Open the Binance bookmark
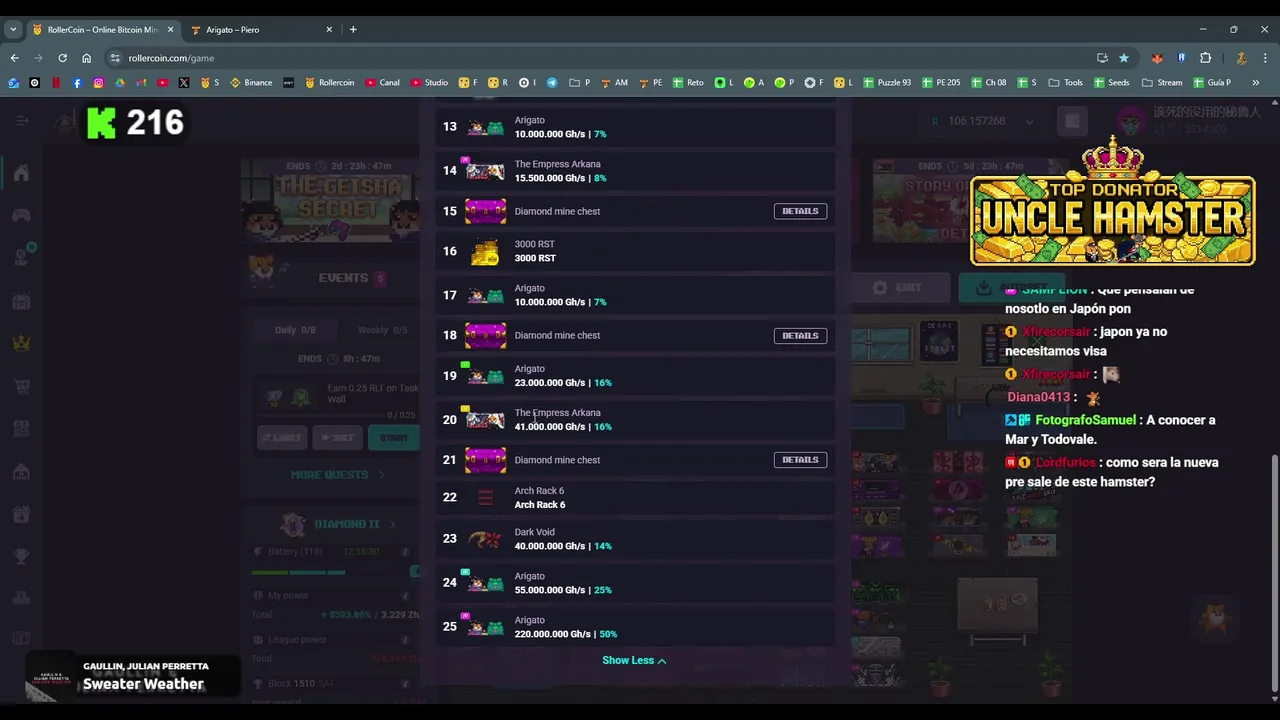 pos(251,83)
